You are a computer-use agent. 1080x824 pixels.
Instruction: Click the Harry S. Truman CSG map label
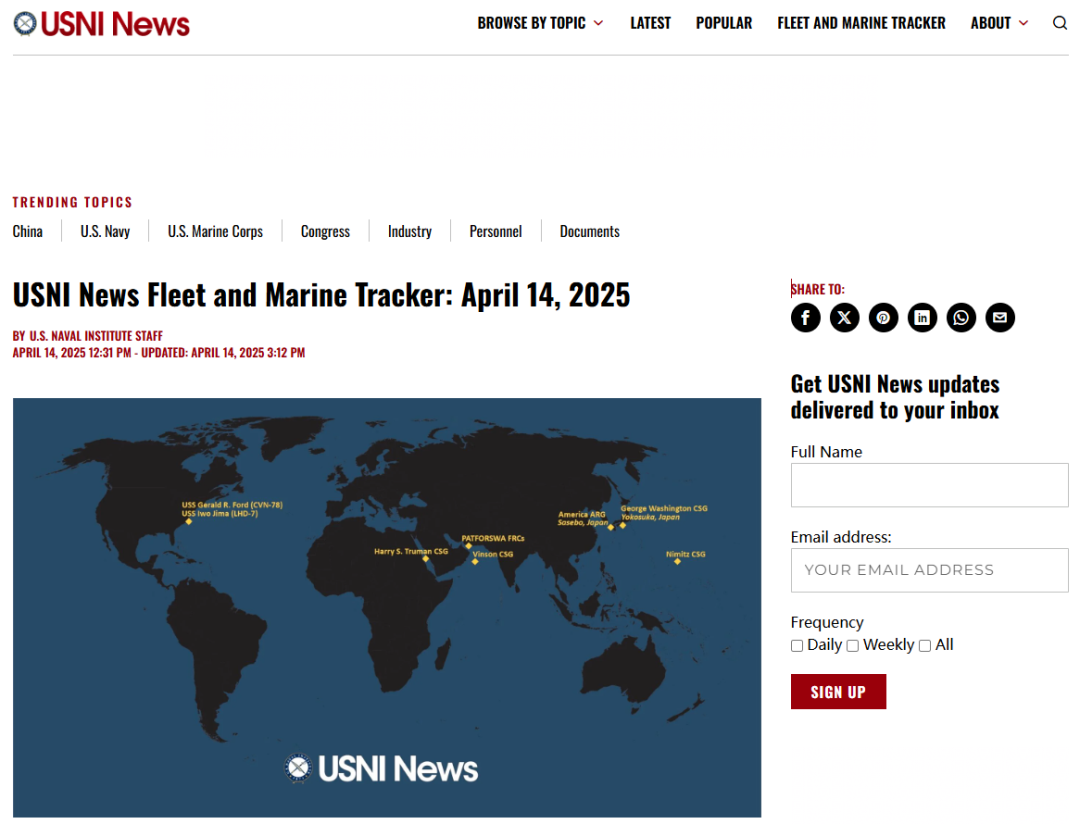click(411, 551)
